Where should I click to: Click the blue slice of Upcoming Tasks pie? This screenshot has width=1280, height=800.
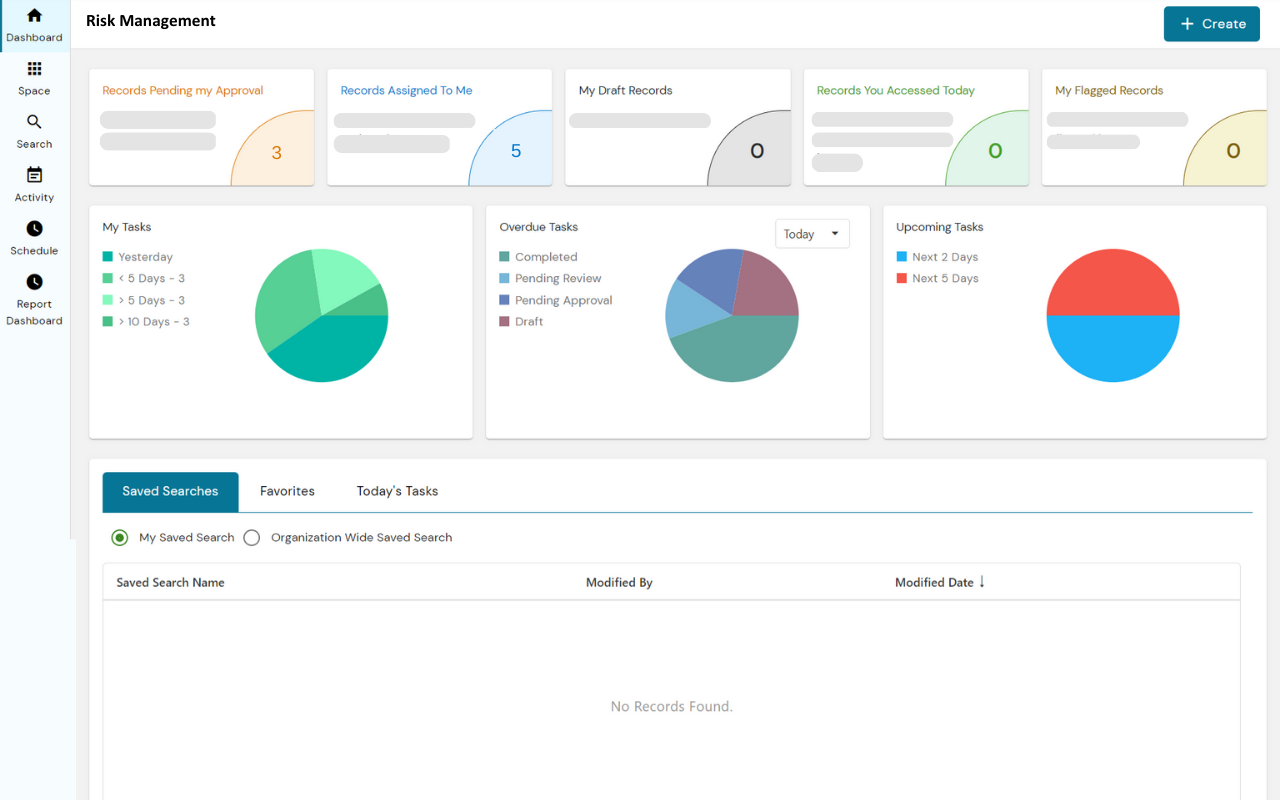(x=1112, y=350)
